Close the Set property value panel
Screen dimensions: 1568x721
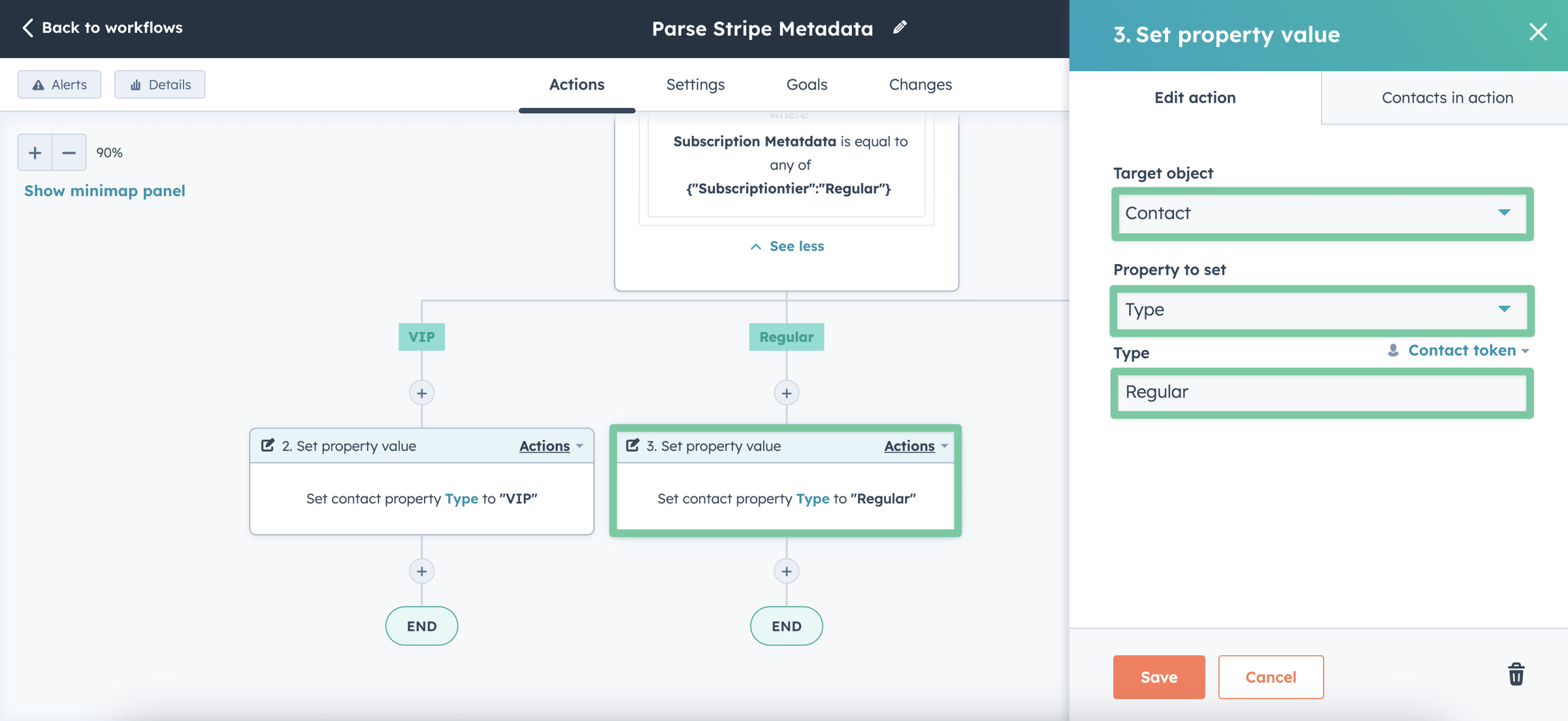(x=1538, y=31)
